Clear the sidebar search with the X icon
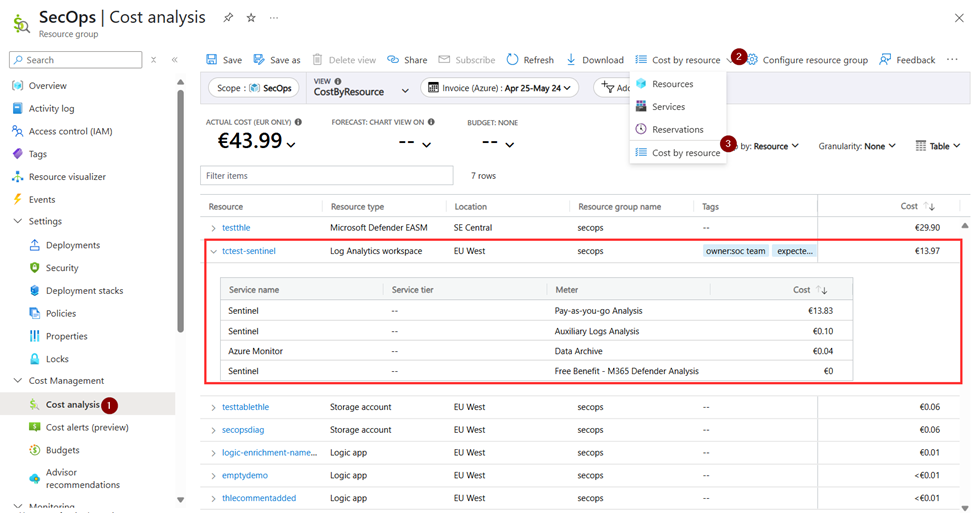975x513 pixels. coord(154,60)
